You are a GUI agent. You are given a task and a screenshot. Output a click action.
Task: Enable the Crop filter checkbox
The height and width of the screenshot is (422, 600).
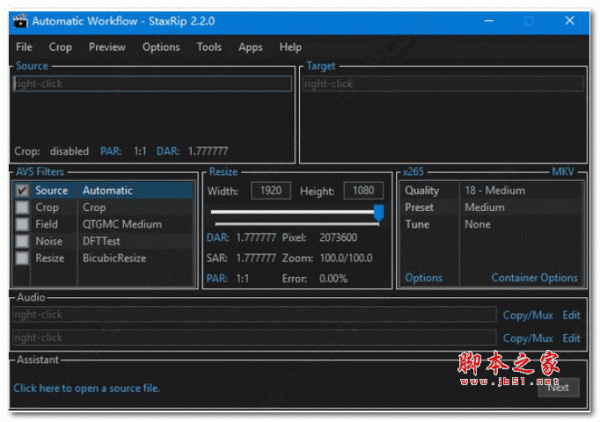tap(22, 207)
